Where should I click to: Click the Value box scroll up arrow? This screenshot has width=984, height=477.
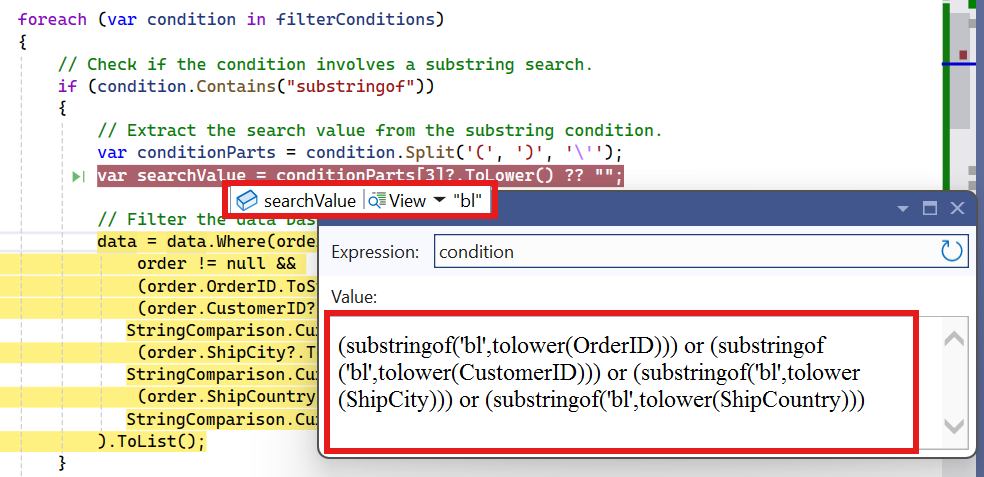click(954, 339)
